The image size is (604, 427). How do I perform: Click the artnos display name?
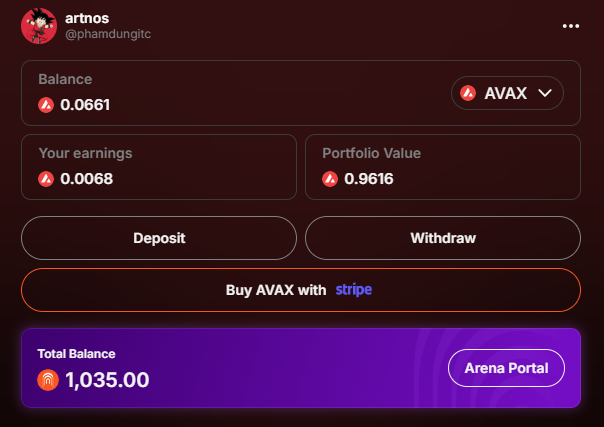click(87, 18)
